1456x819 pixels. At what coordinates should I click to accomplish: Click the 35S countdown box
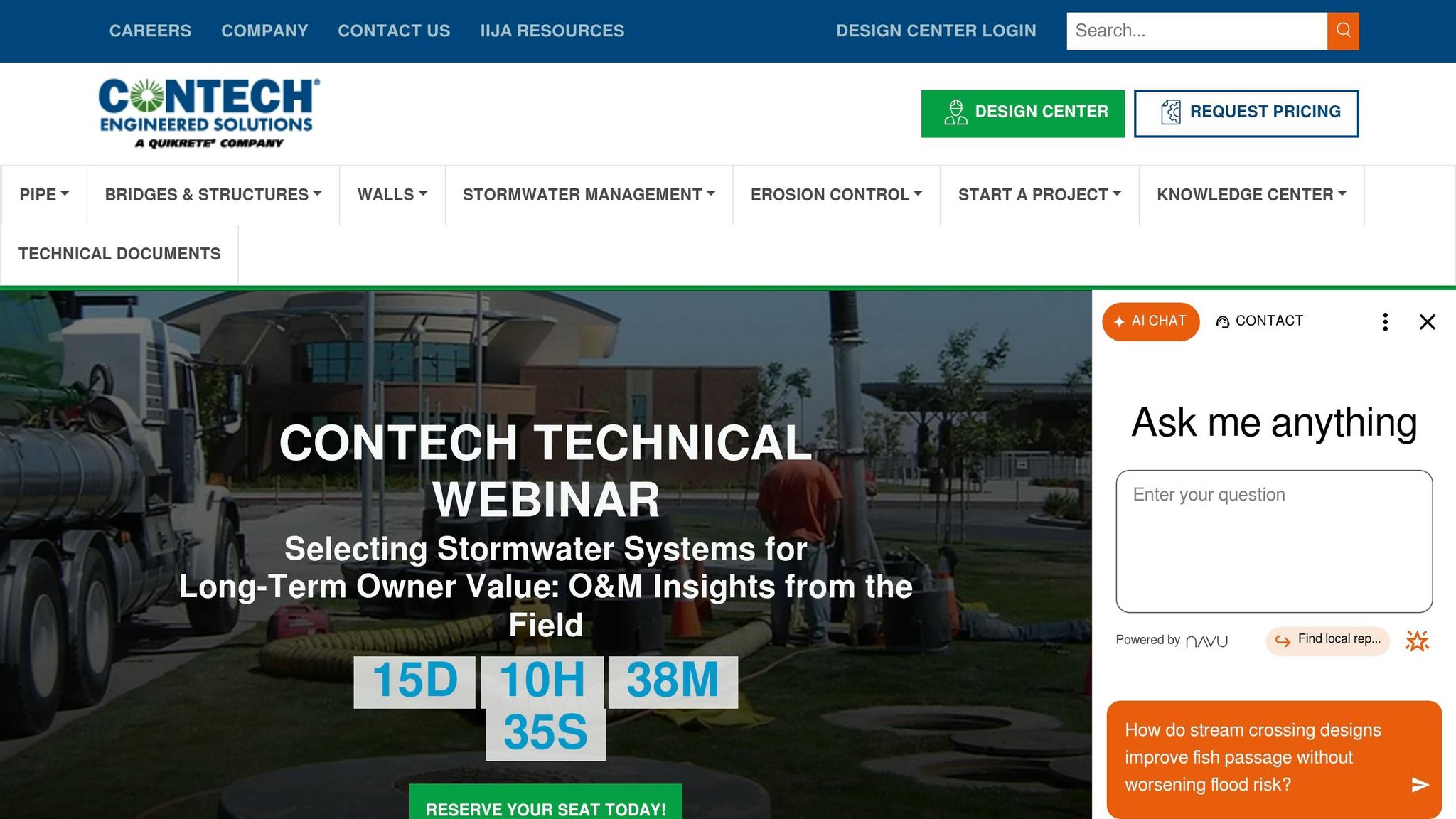(x=545, y=733)
